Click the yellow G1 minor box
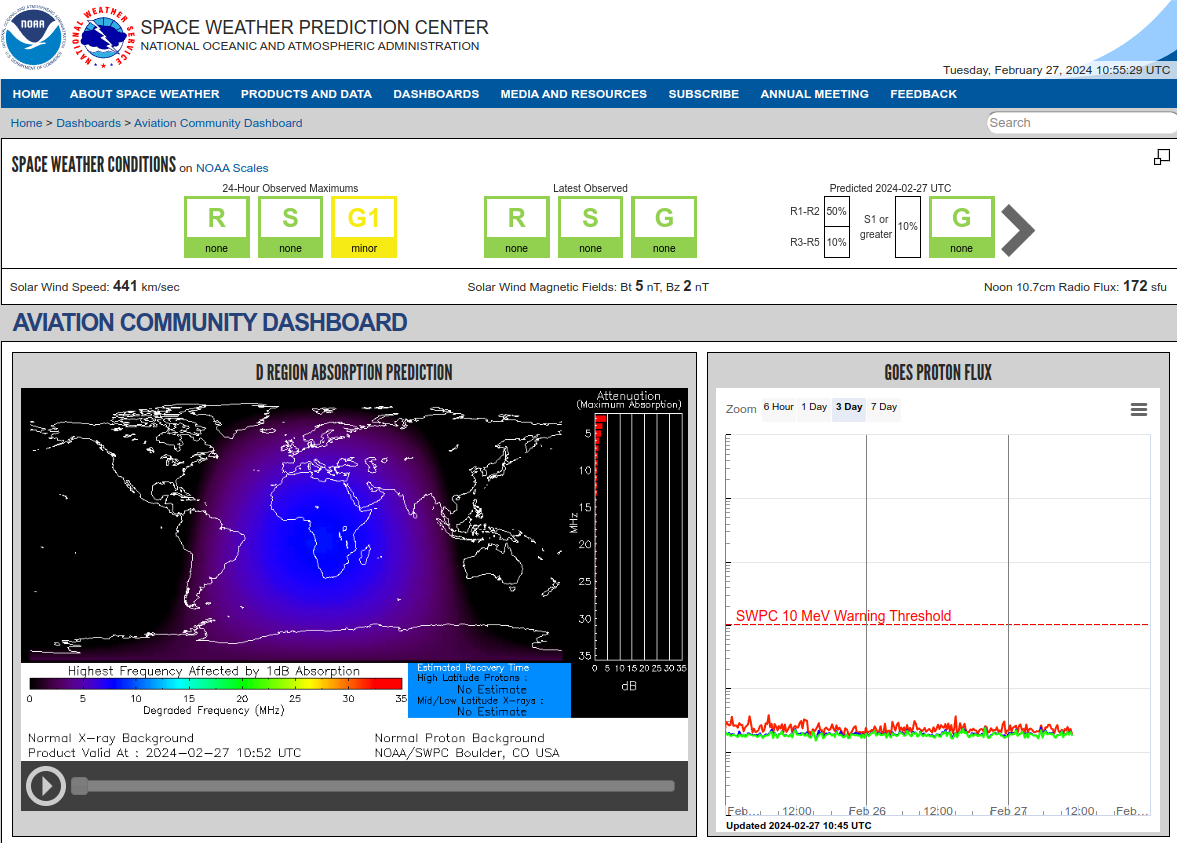The width and height of the screenshot is (1177, 843). pos(364,227)
